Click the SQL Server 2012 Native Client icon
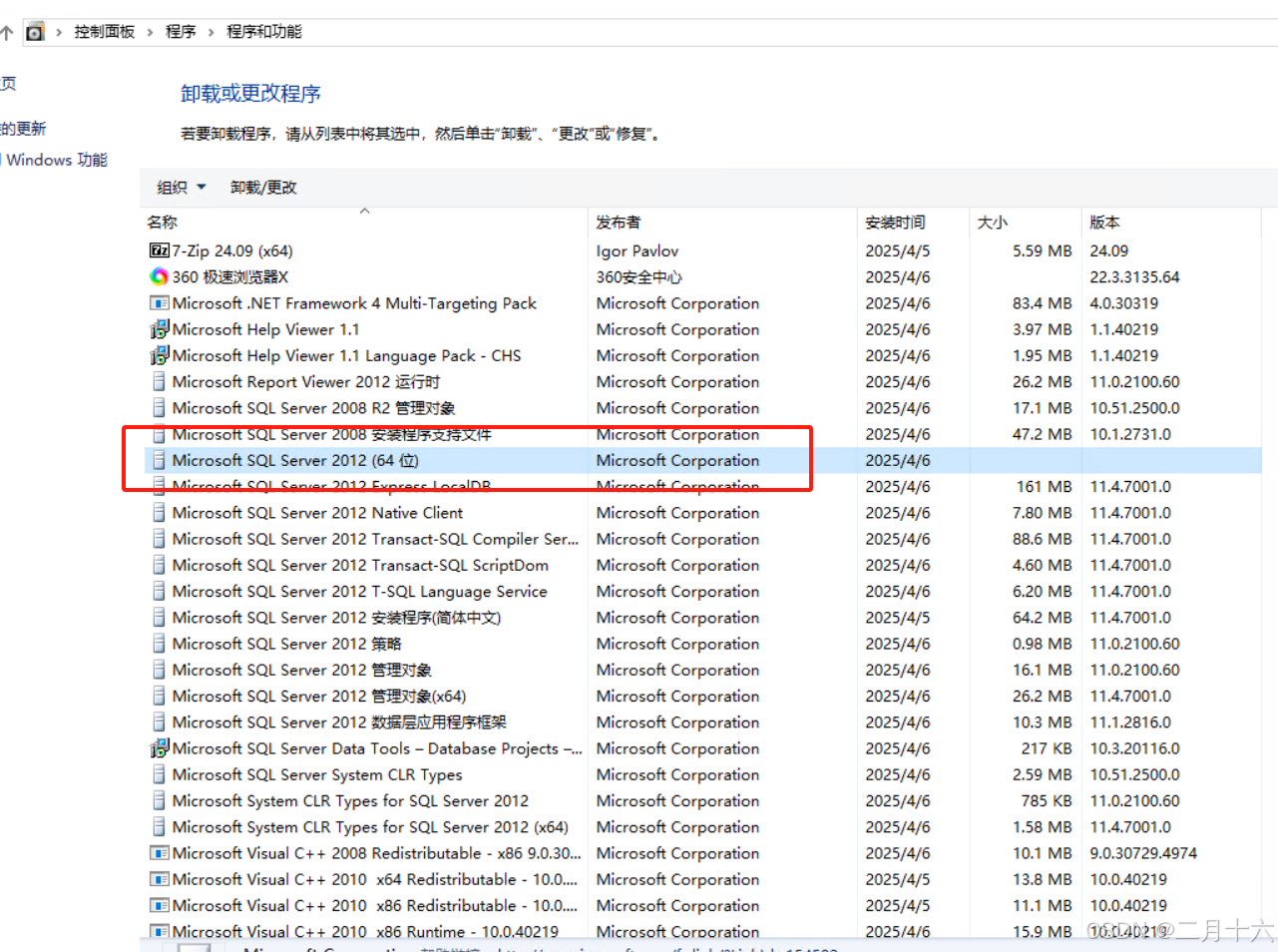 (x=159, y=513)
